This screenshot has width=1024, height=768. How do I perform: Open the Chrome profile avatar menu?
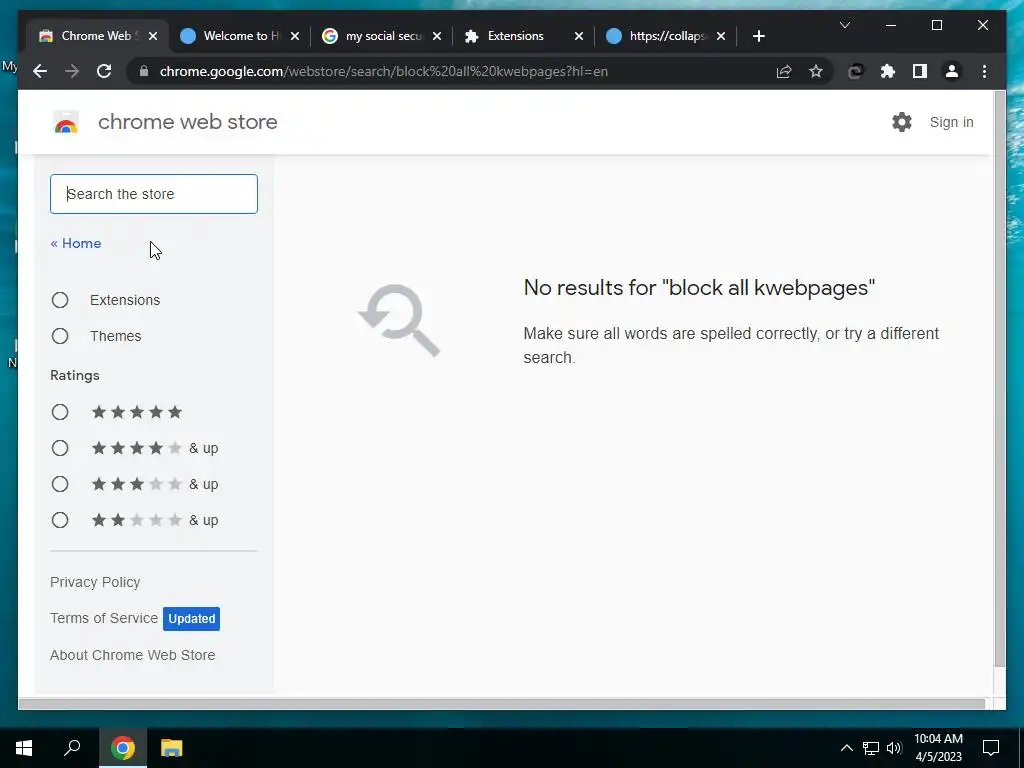952,71
